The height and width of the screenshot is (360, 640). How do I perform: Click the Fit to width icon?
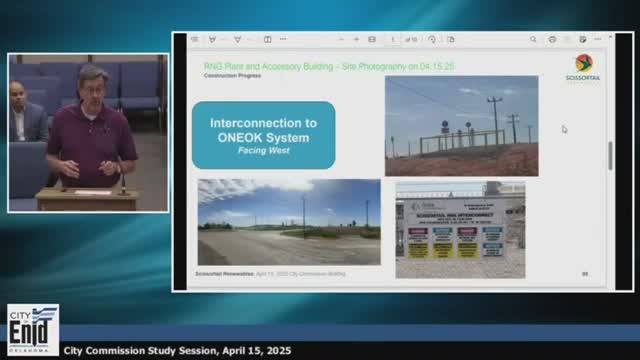pos(372,40)
